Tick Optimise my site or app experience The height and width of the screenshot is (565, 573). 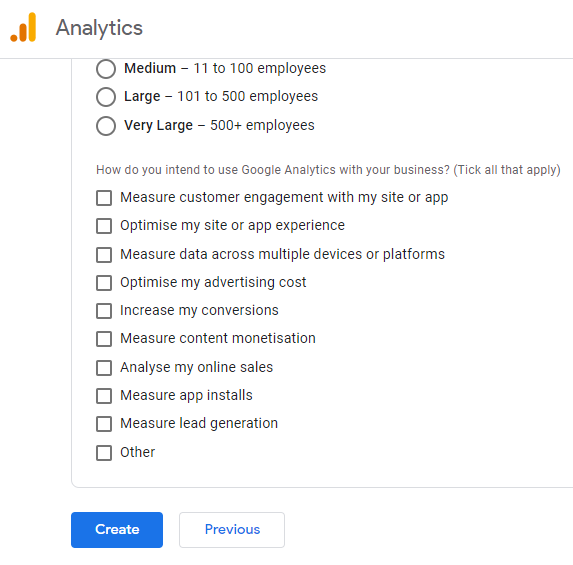click(104, 226)
